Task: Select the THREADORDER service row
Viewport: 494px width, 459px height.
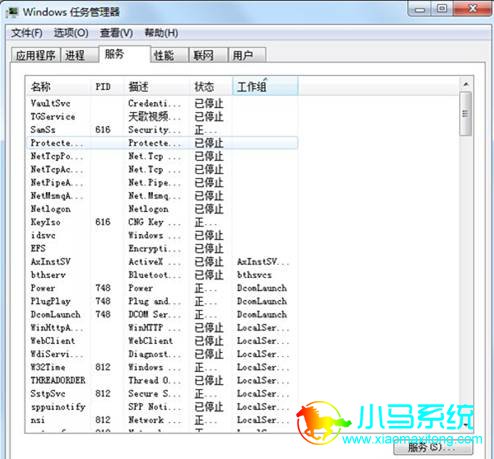Action: tap(162, 380)
